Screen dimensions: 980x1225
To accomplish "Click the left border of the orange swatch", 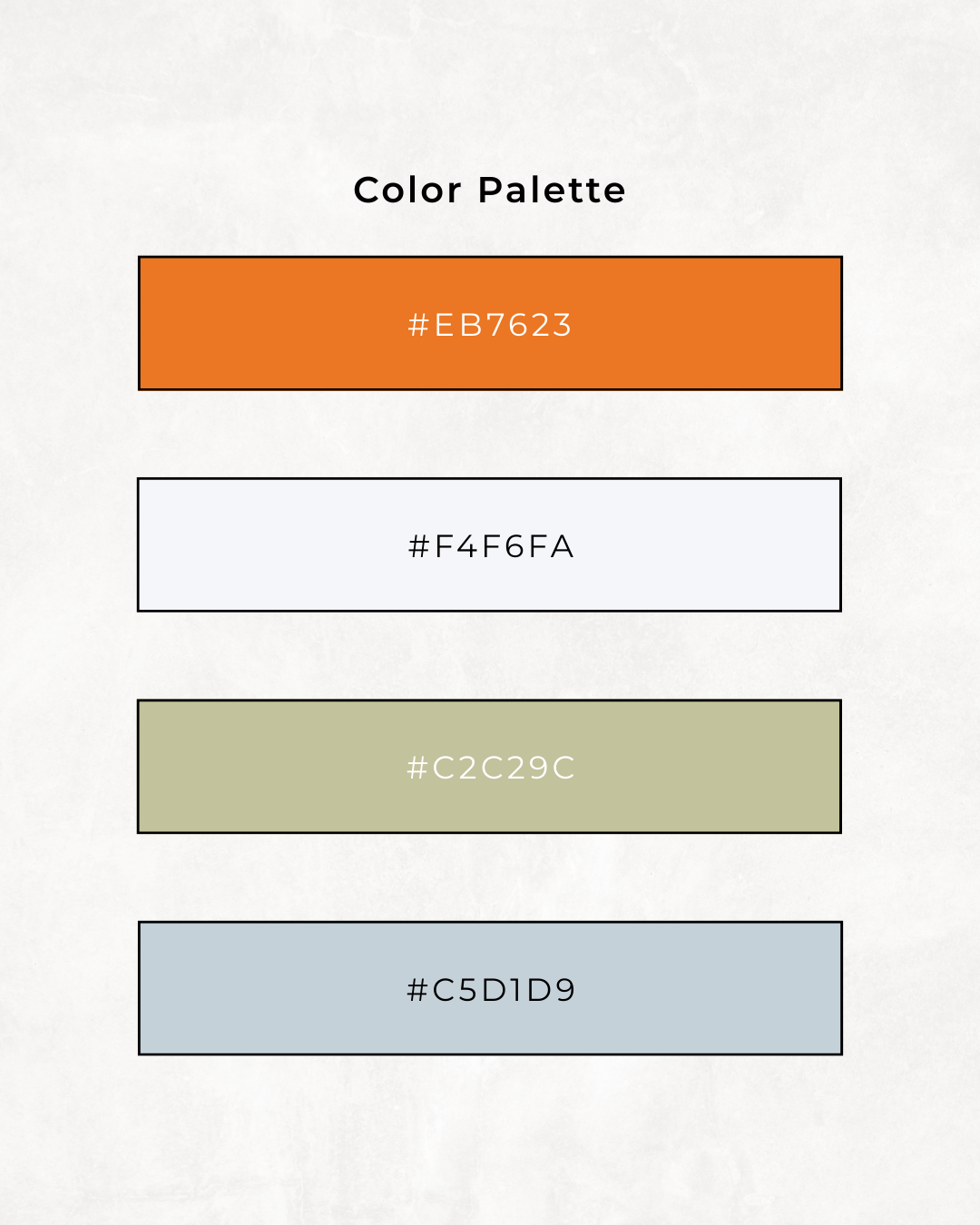I will 139,323.
